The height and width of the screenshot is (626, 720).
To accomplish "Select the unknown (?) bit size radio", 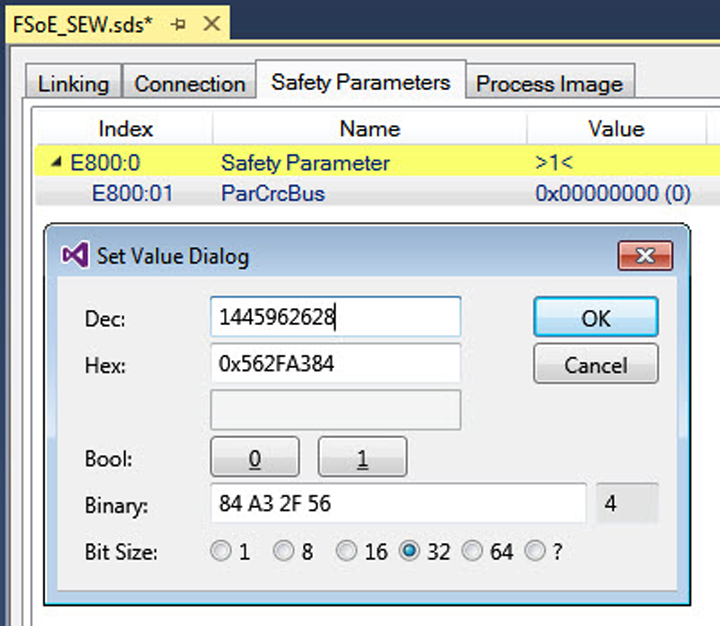I will coord(536,551).
